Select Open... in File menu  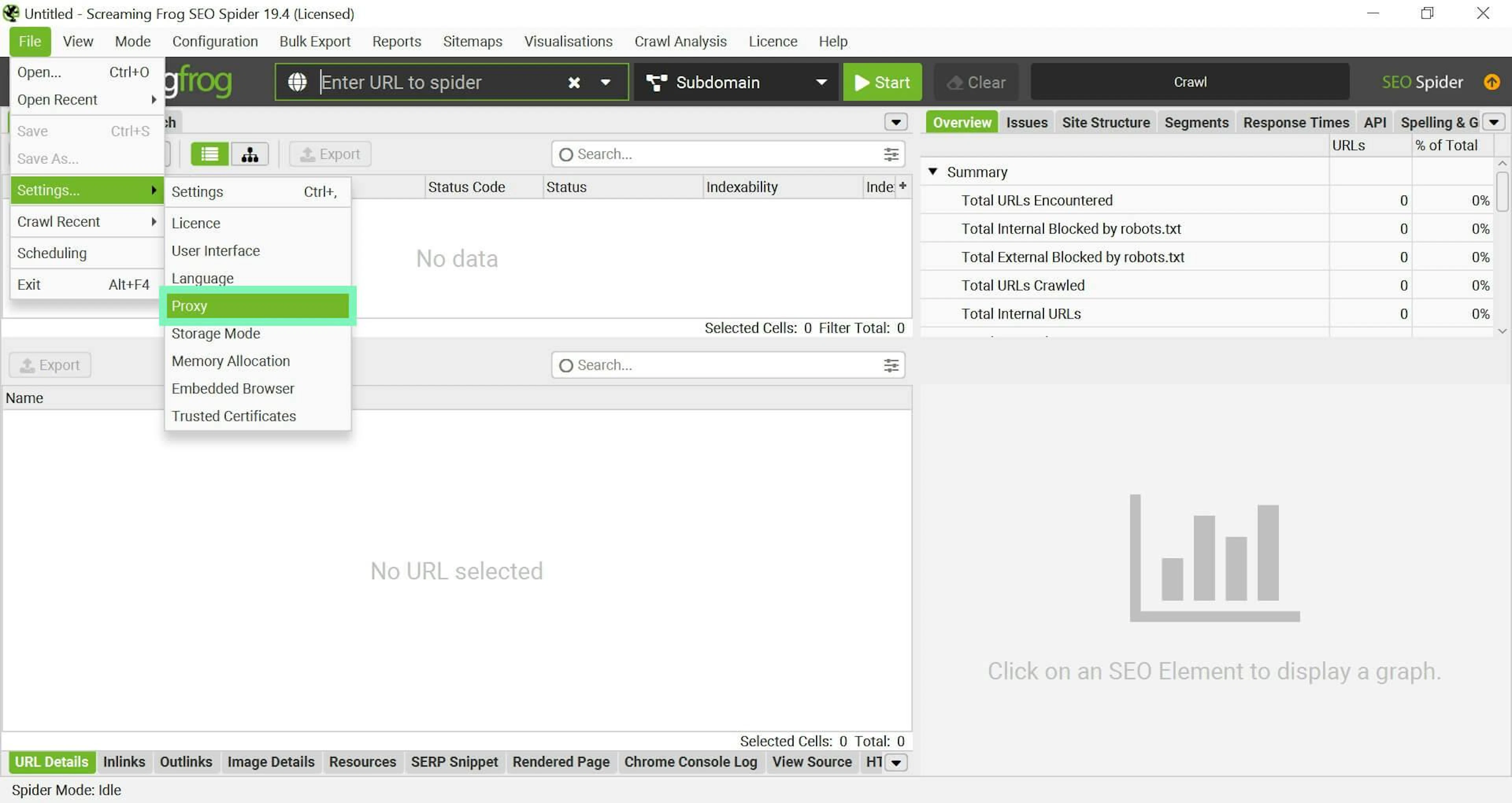pyautogui.click(x=86, y=72)
